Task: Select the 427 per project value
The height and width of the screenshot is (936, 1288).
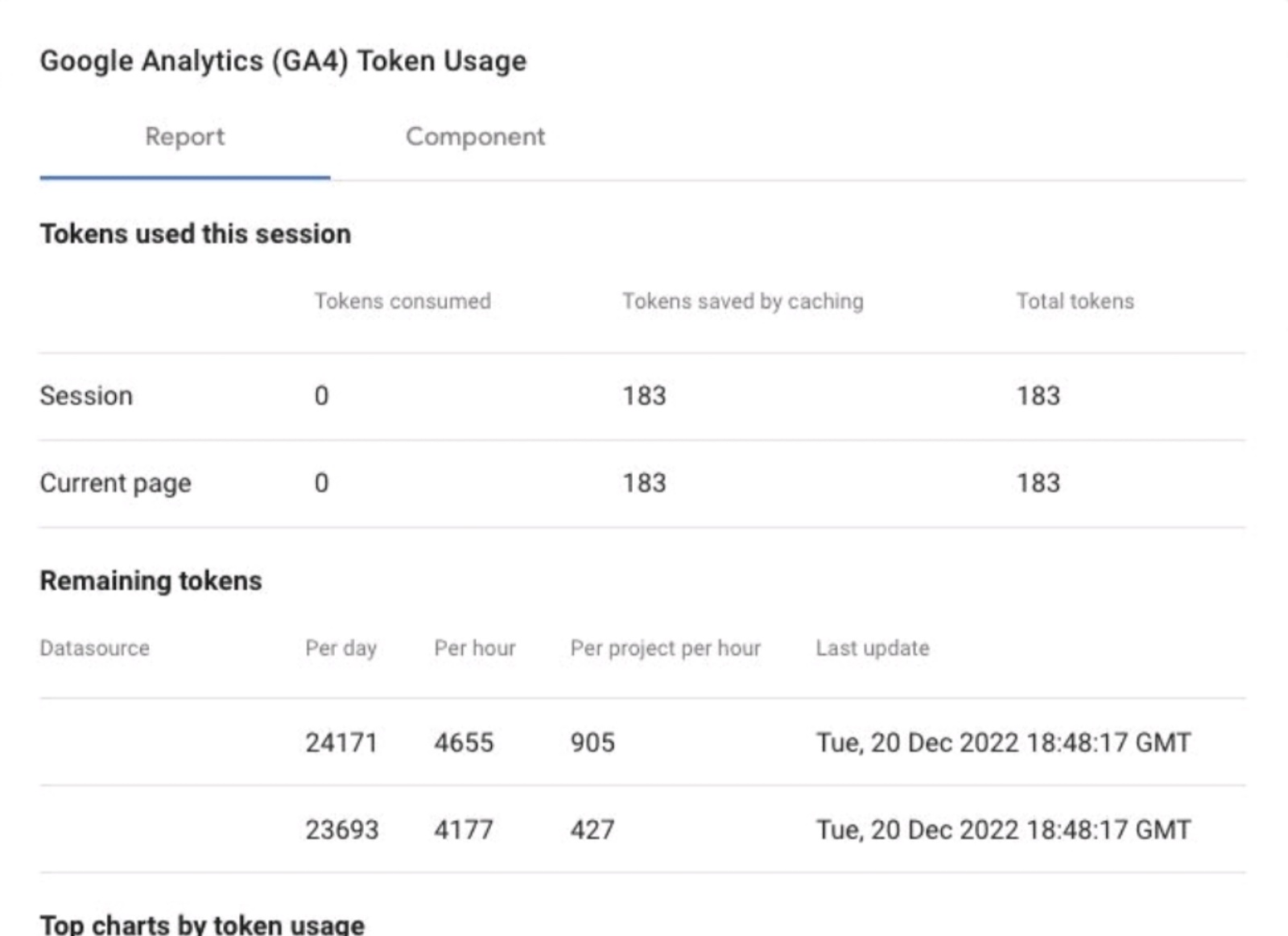Action: pyautogui.click(x=592, y=830)
